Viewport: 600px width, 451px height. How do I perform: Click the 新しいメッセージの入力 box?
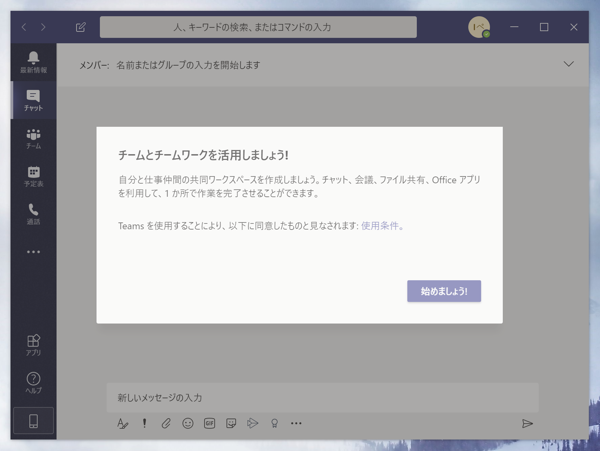pyautogui.click(x=322, y=397)
